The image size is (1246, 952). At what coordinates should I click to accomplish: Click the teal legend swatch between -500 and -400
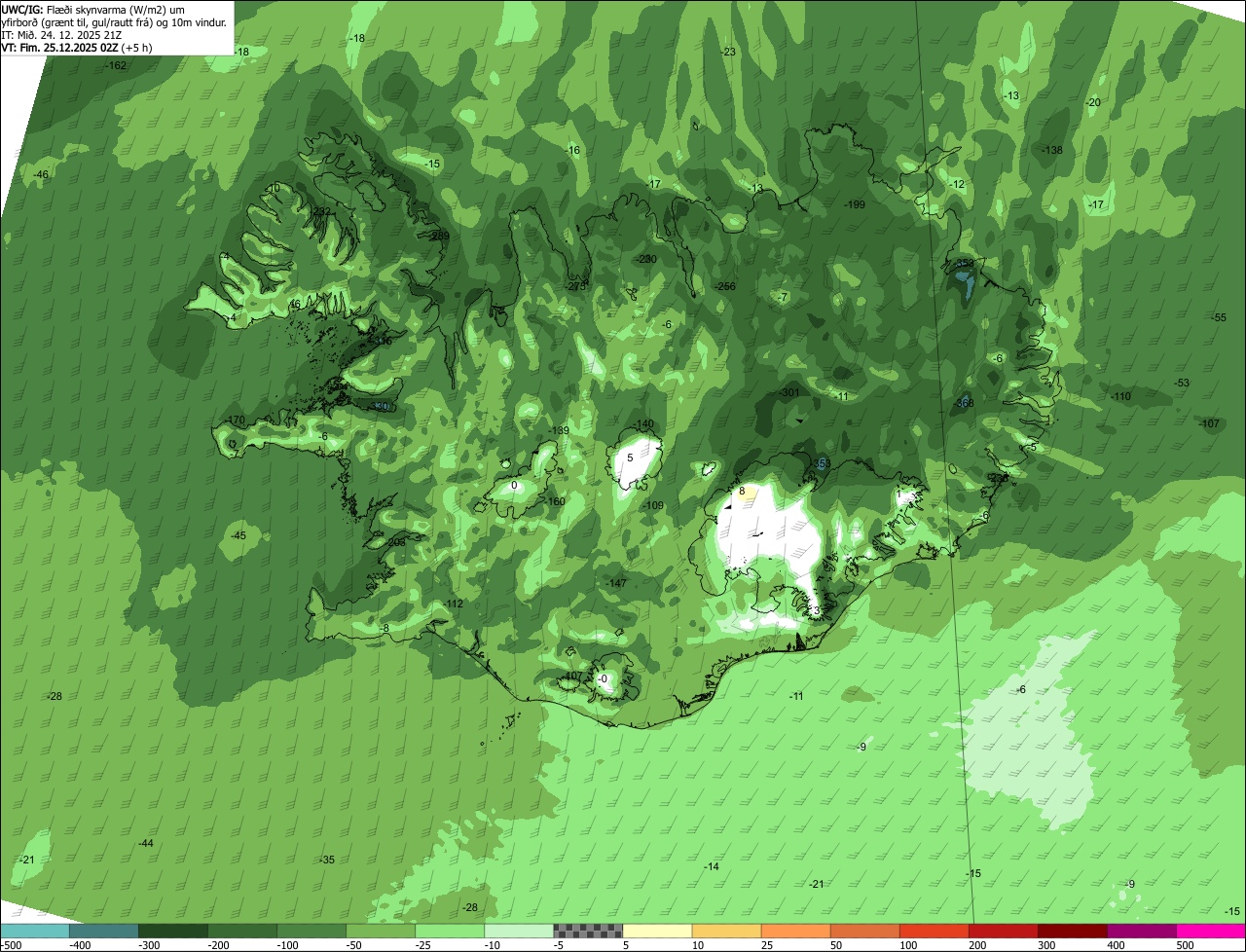coord(35,931)
